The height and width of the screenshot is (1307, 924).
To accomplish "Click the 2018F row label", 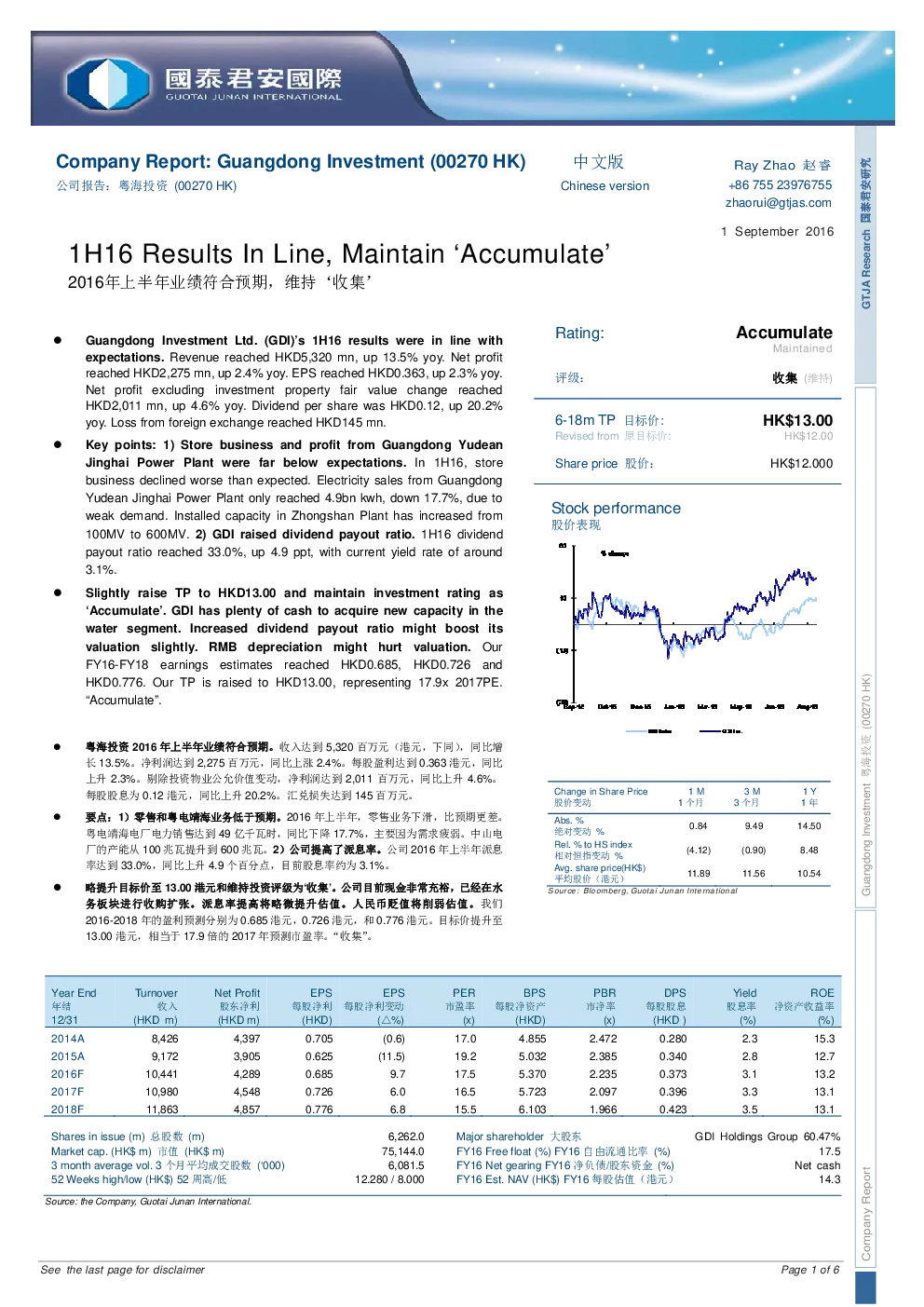I will [x=68, y=1110].
